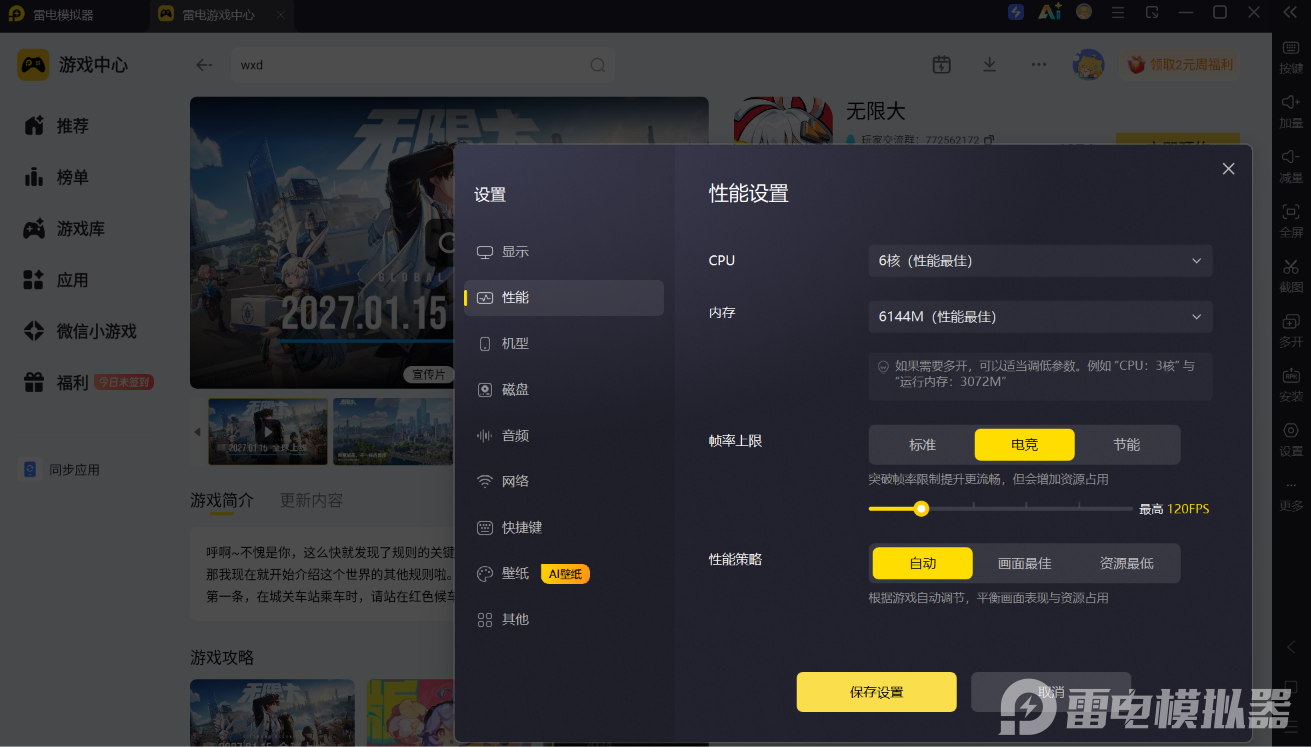Viewport: 1311px width, 747px height.
Task: Close the settings dialog with X
Action: tap(1229, 169)
